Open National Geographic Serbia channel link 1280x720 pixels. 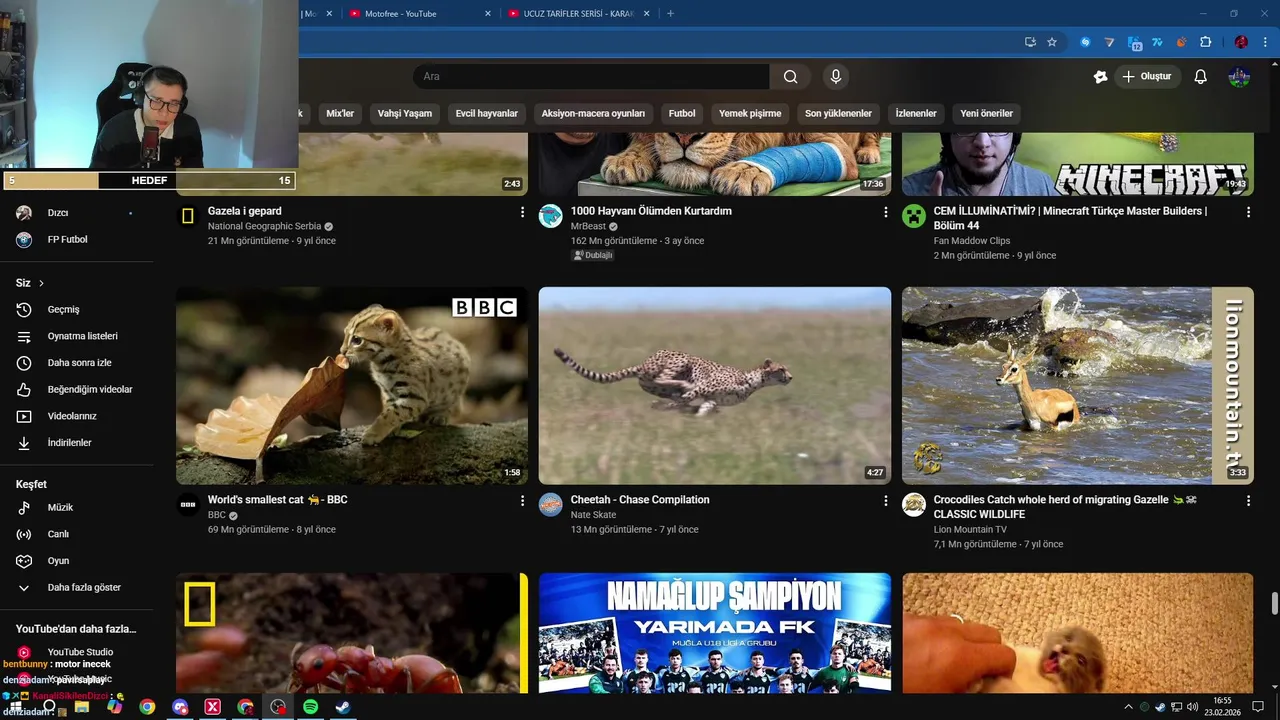click(264, 227)
